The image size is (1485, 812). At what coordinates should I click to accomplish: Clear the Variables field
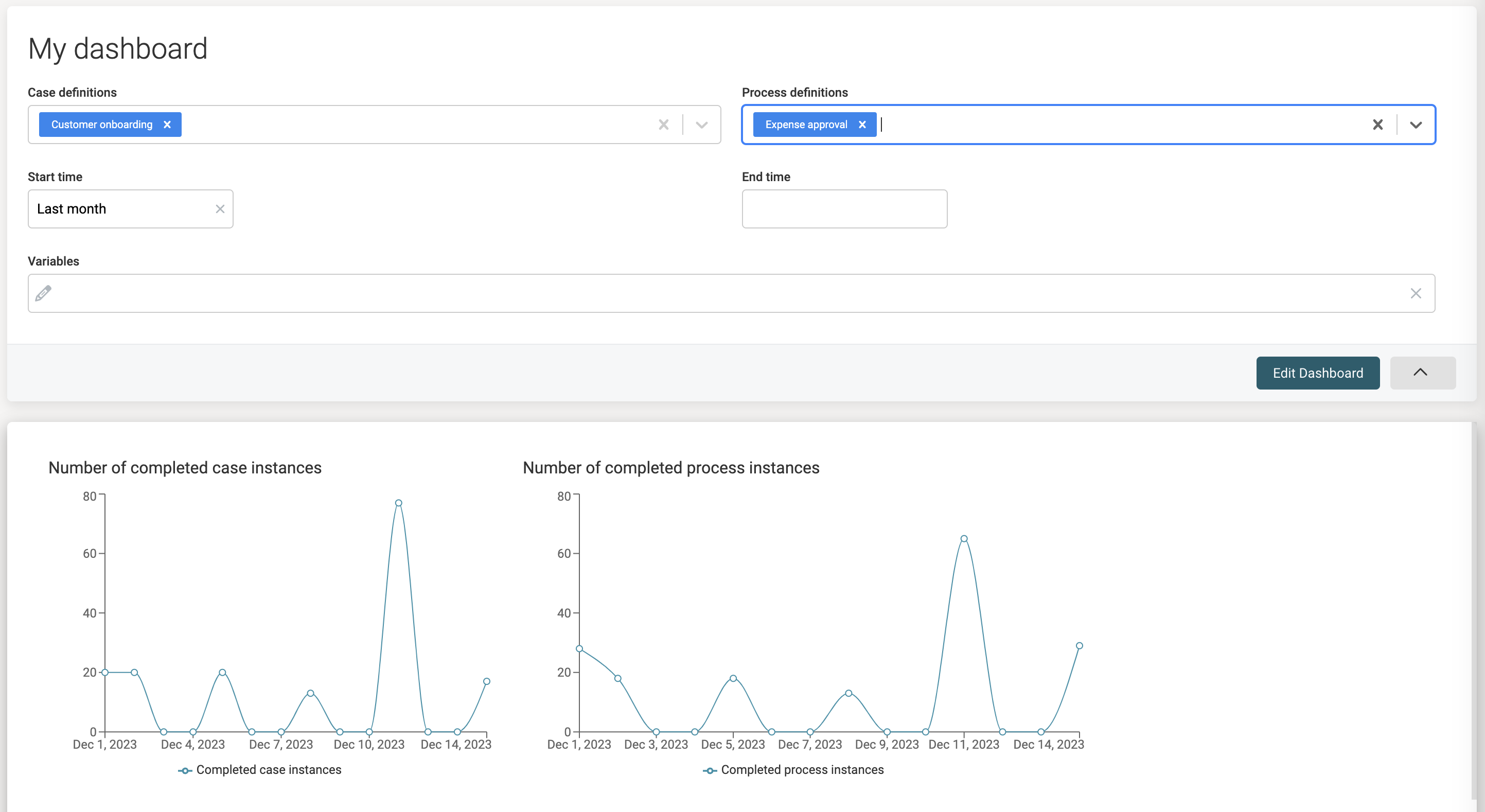click(1416, 293)
